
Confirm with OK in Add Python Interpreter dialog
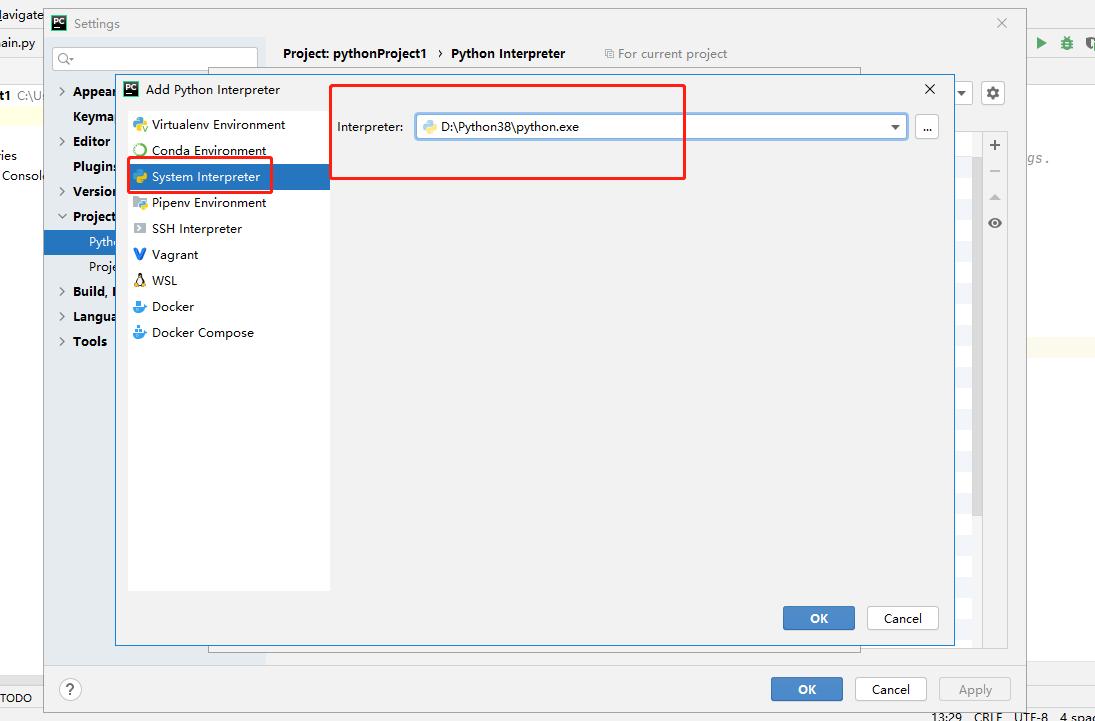pos(818,618)
